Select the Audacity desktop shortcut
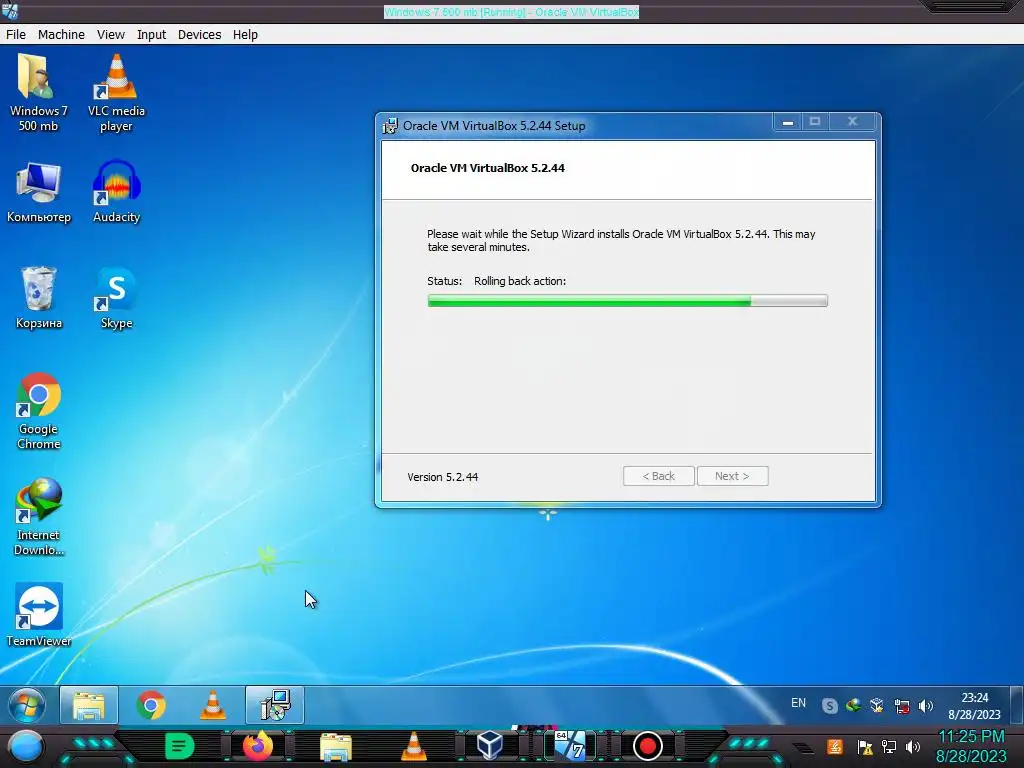The image size is (1024, 768). 116,193
